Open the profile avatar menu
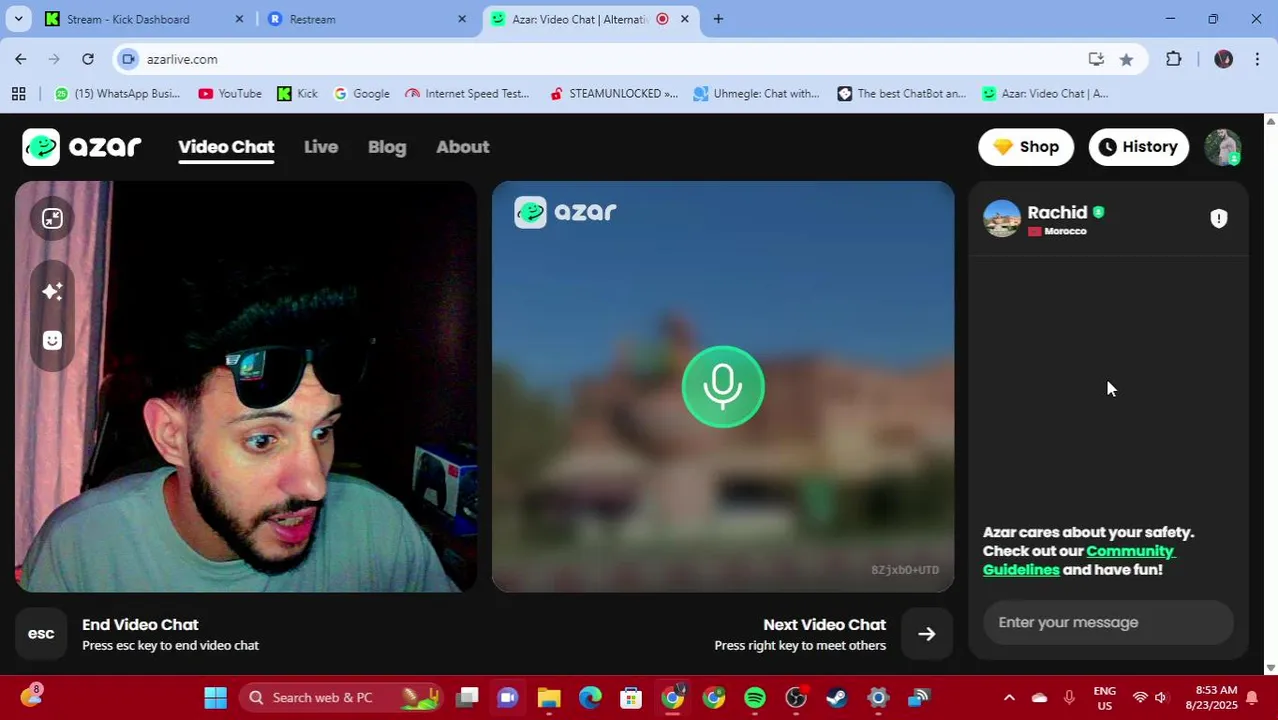The width and height of the screenshot is (1278, 720). (1222, 147)
